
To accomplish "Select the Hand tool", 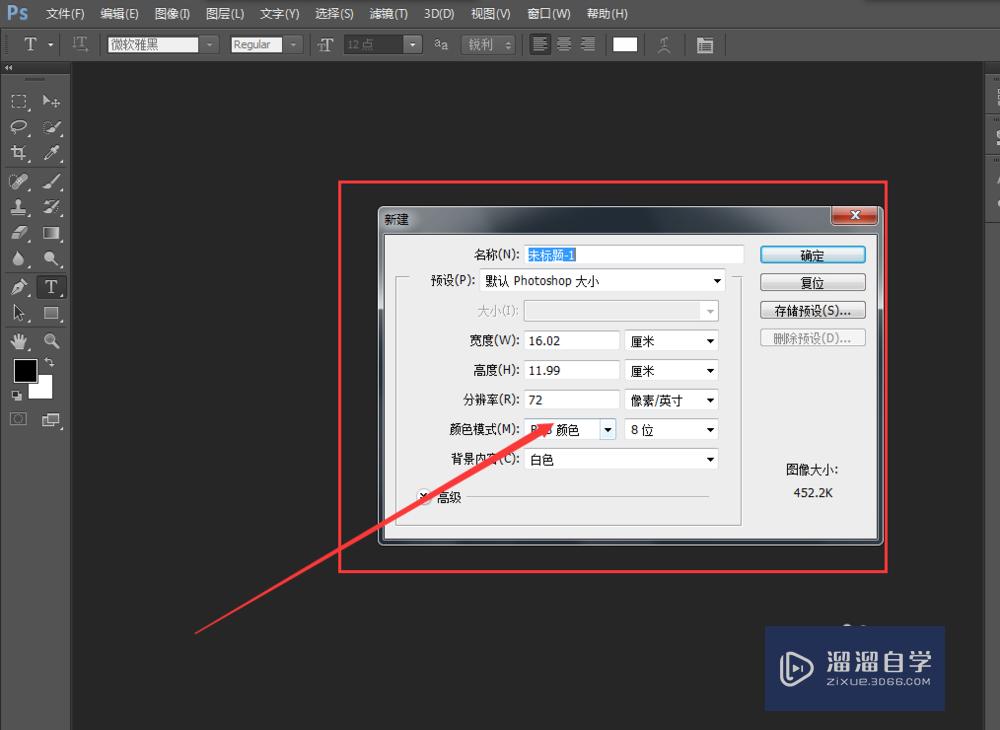I will point(19,341).
